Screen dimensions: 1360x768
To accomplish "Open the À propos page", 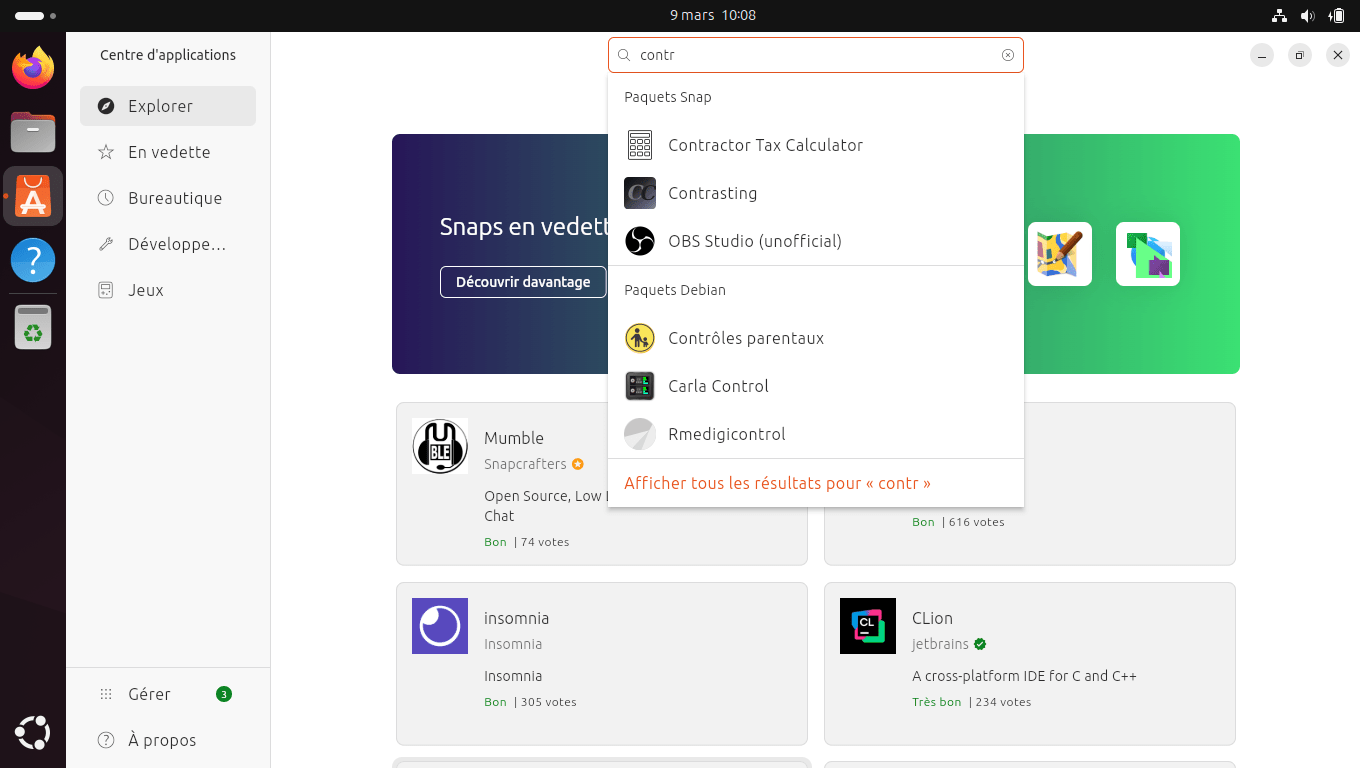I will click(x=168, y=740).
